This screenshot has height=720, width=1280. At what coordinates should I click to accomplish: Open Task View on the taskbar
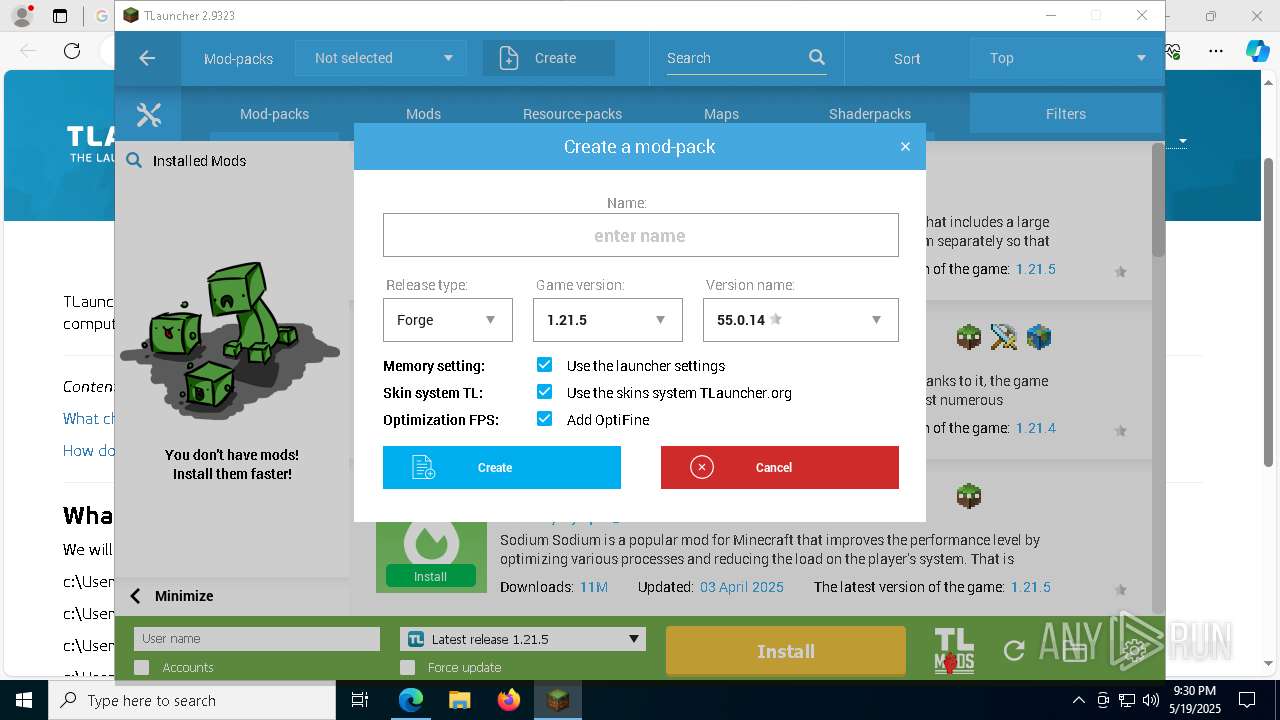[360, 700]
